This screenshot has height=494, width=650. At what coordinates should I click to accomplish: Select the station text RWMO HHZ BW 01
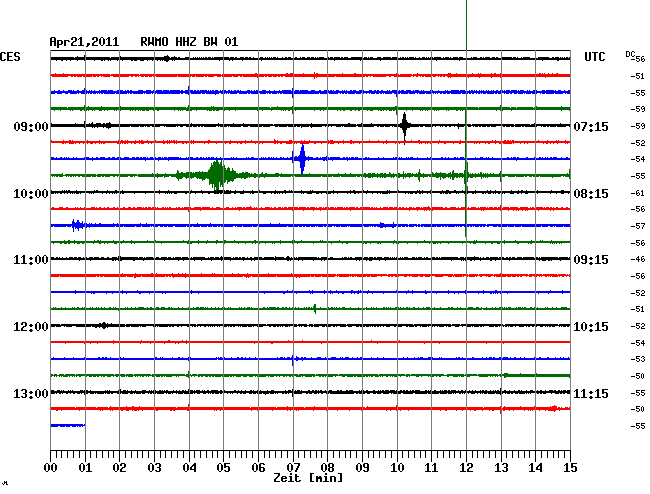(189, 42)
